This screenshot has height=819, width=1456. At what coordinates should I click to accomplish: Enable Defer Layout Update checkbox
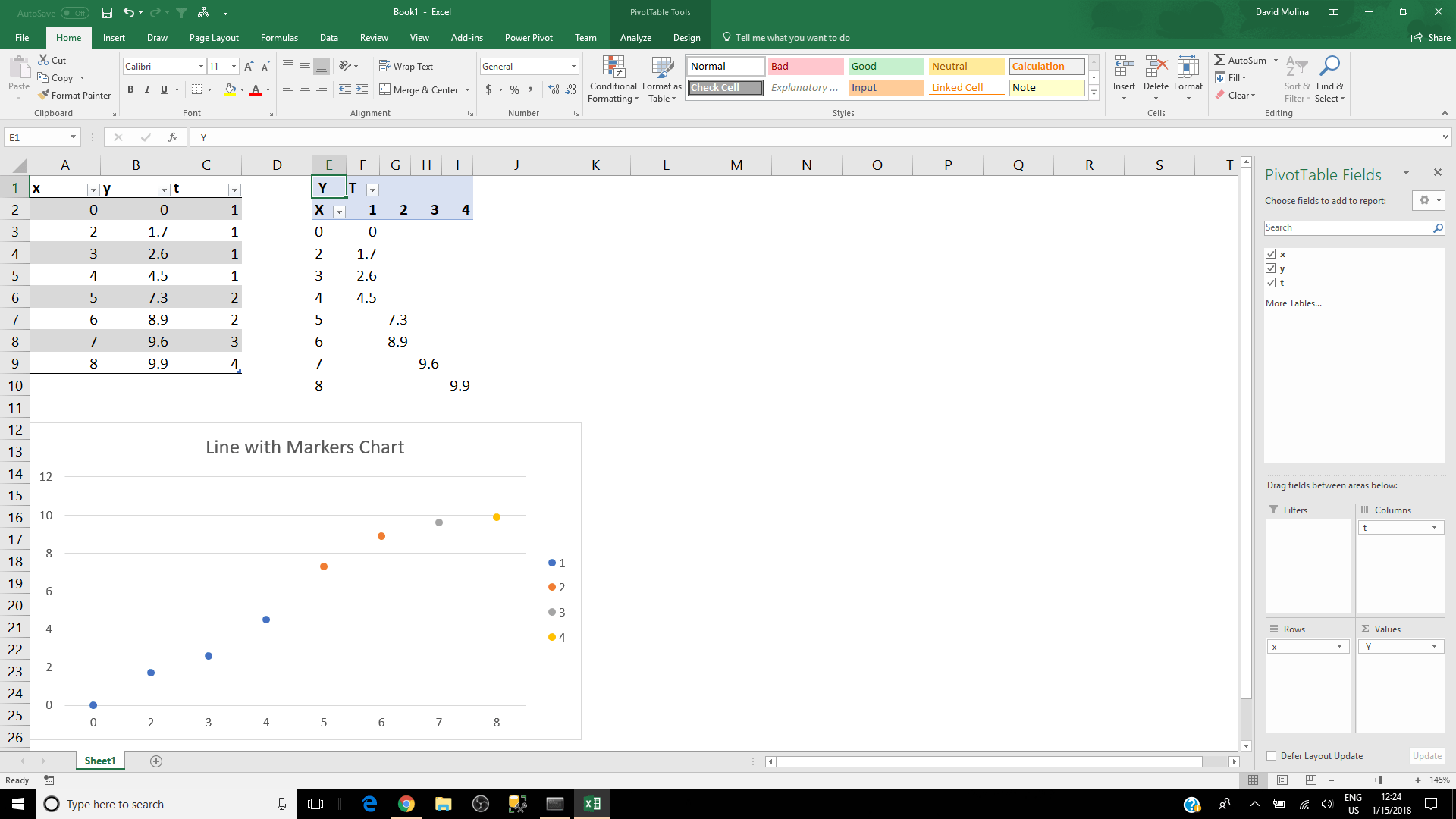pos(1272,756)
